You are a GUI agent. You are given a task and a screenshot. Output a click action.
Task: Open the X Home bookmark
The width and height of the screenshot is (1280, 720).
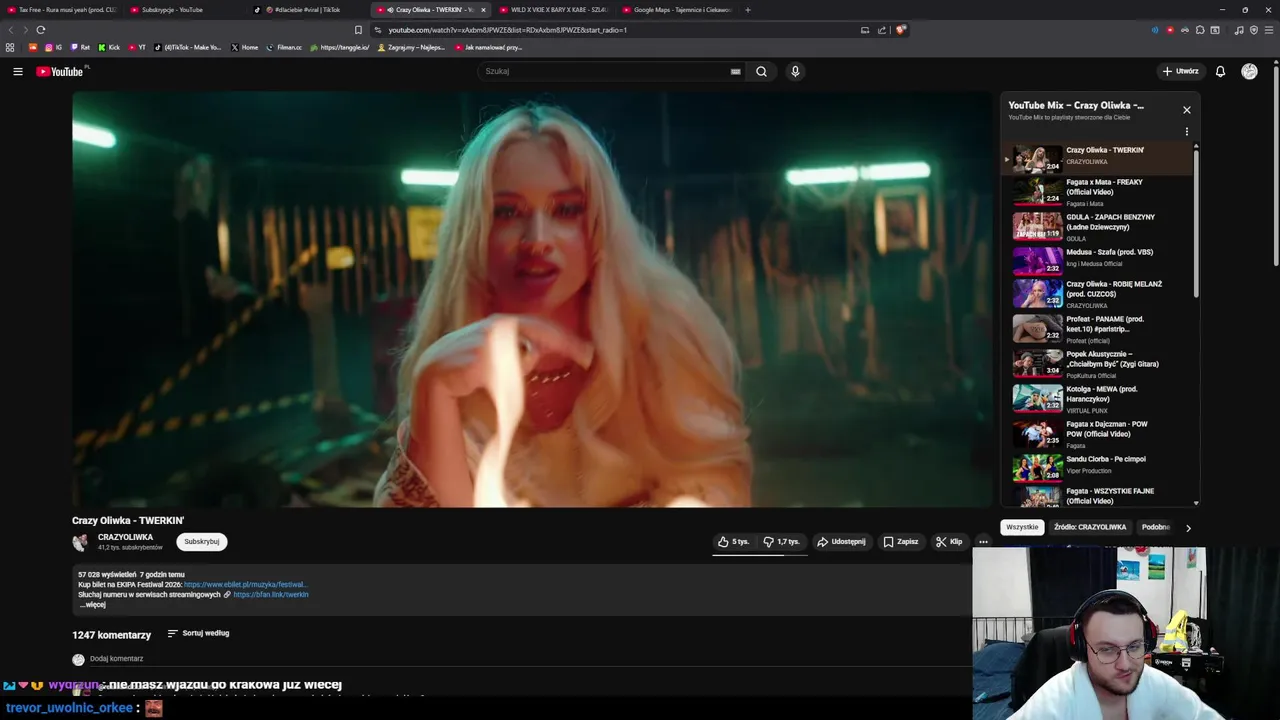coord(244,47)
